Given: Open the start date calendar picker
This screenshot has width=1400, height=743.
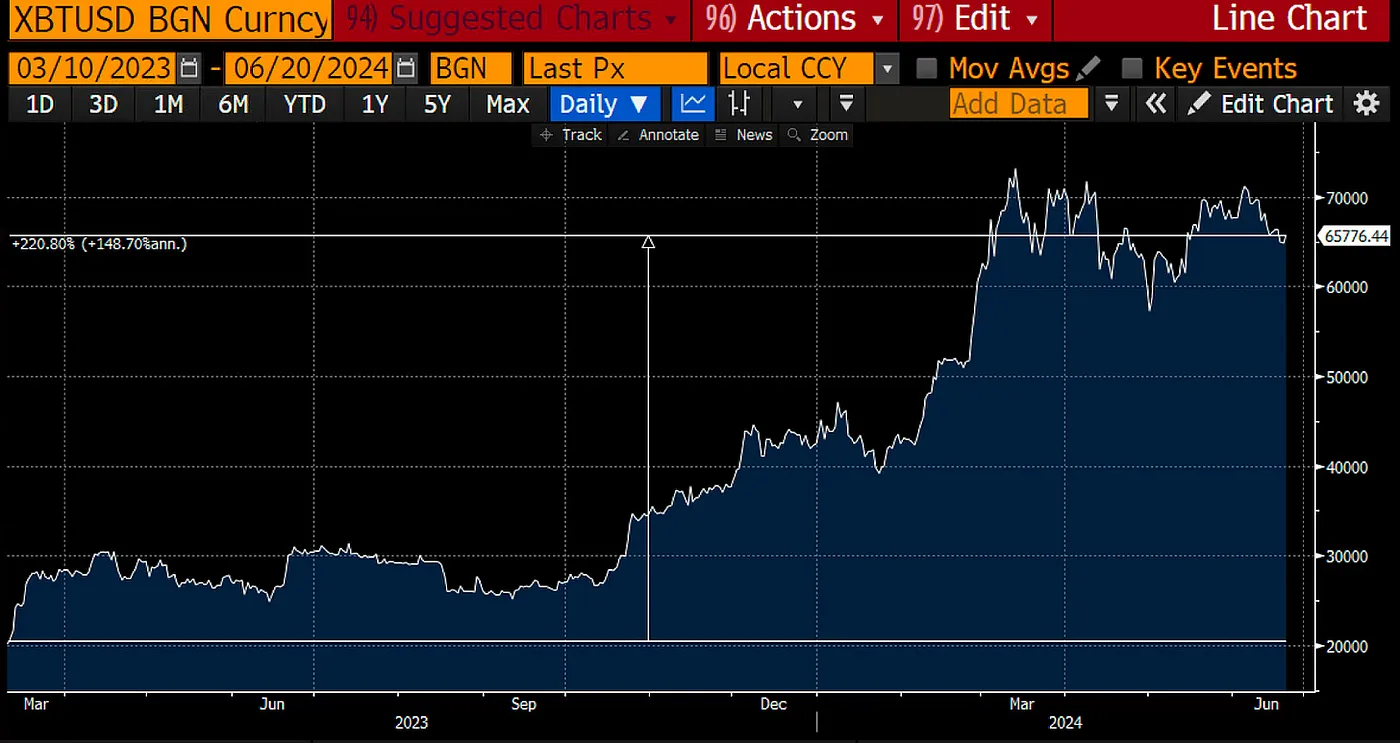Looking at the screenshot, I should tap(190, 68).
